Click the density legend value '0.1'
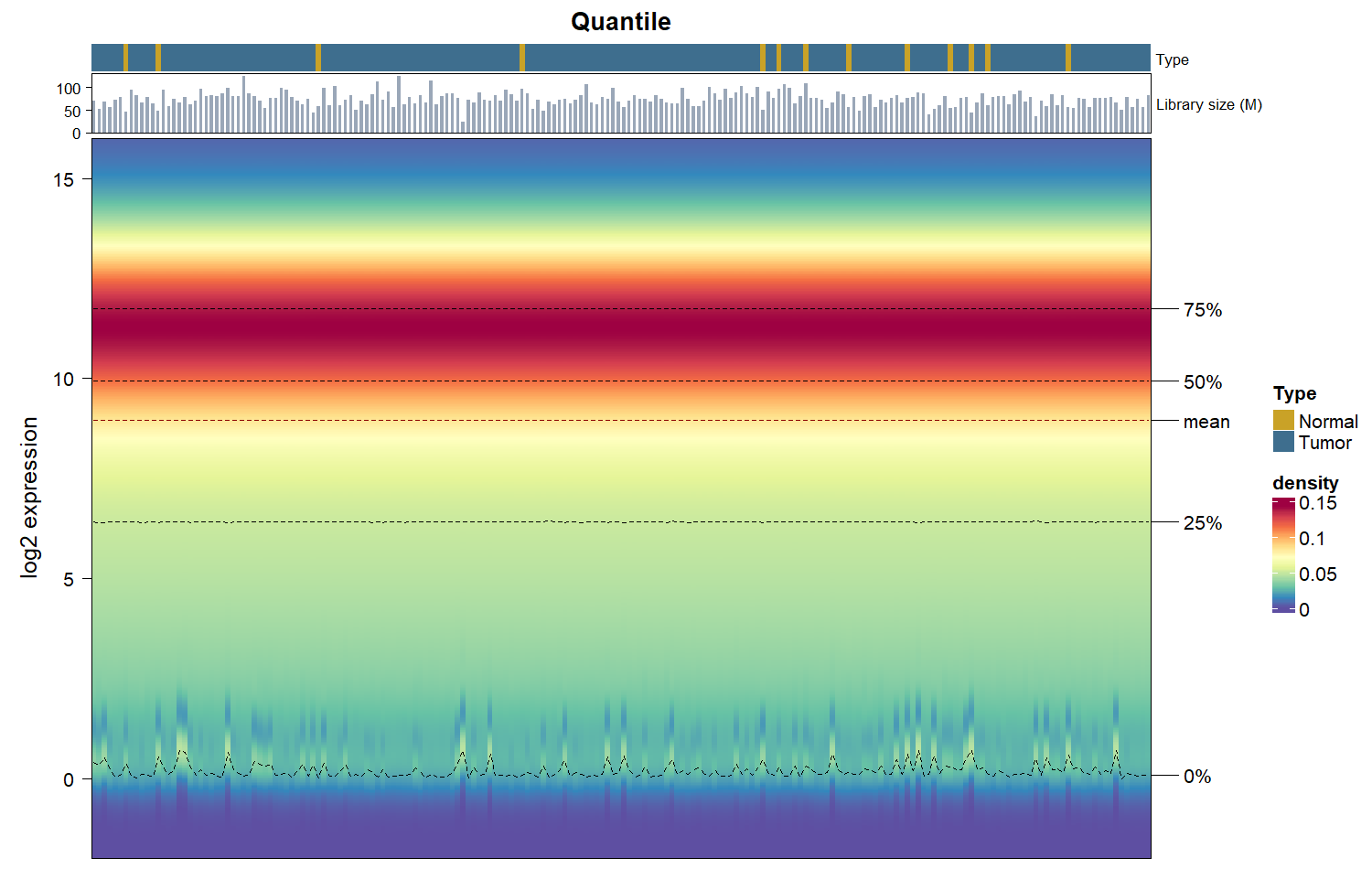The height and width of the screenshot is (869, 1372). pyautogui.click(x=1312, y=539)
